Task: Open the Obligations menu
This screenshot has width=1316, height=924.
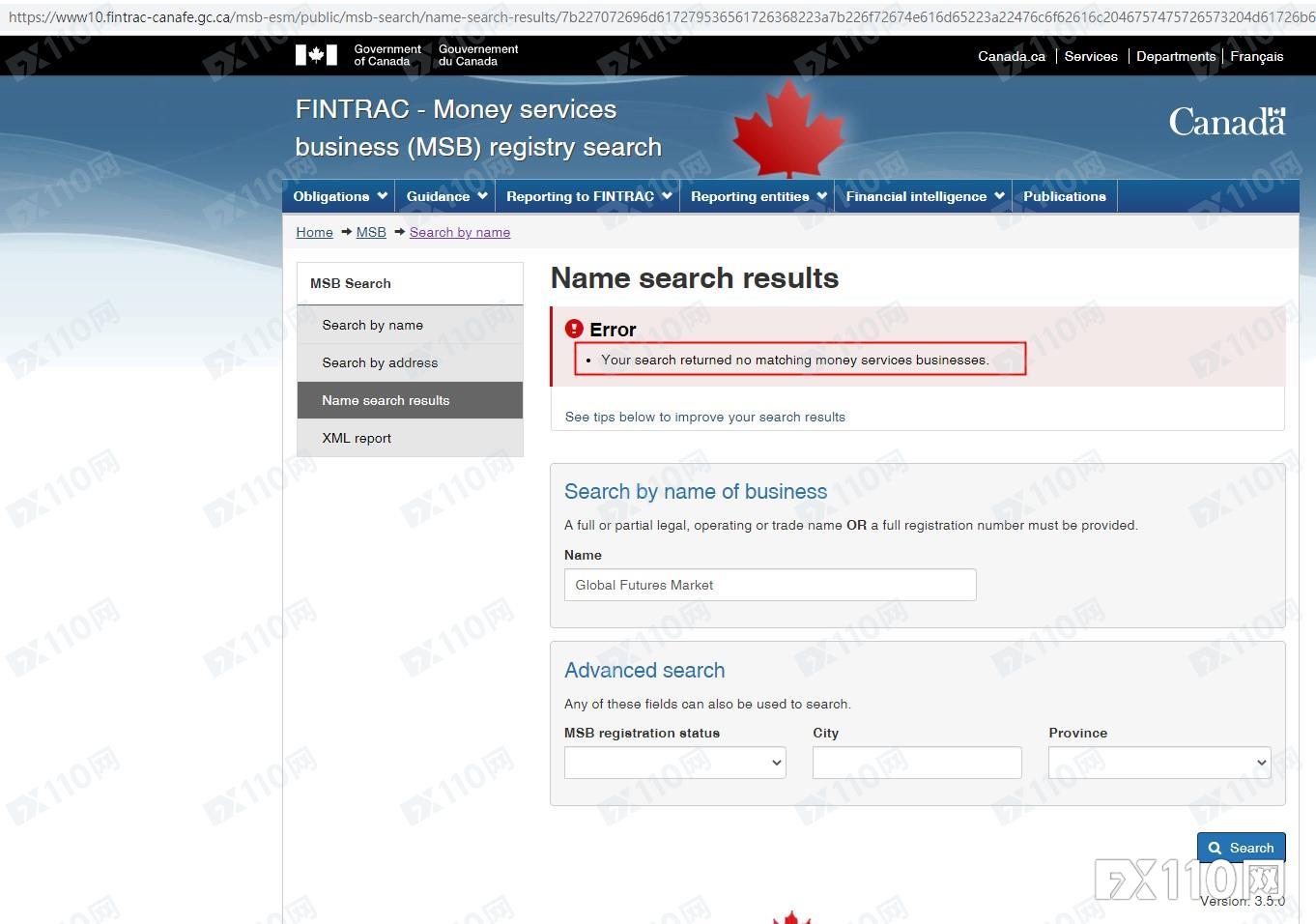Action: point(340,196)
